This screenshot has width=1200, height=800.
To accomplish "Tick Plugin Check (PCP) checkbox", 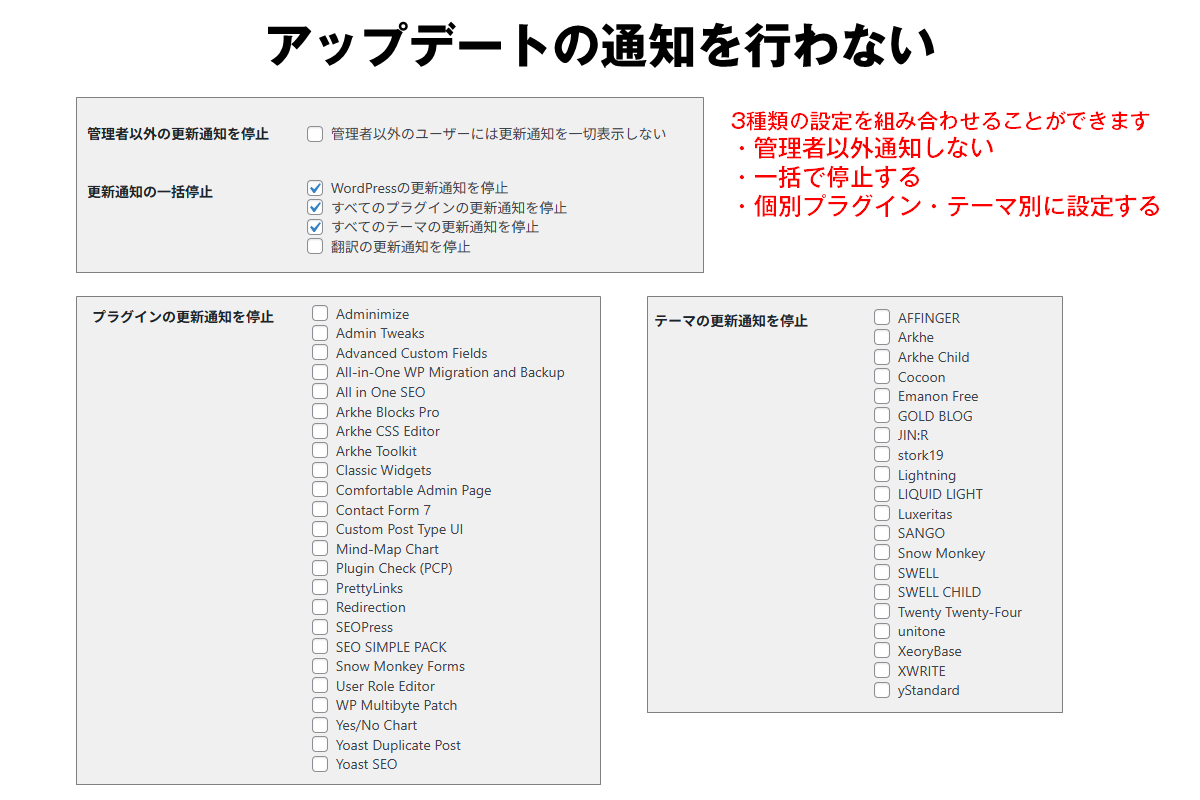I will tap(320, 568).
